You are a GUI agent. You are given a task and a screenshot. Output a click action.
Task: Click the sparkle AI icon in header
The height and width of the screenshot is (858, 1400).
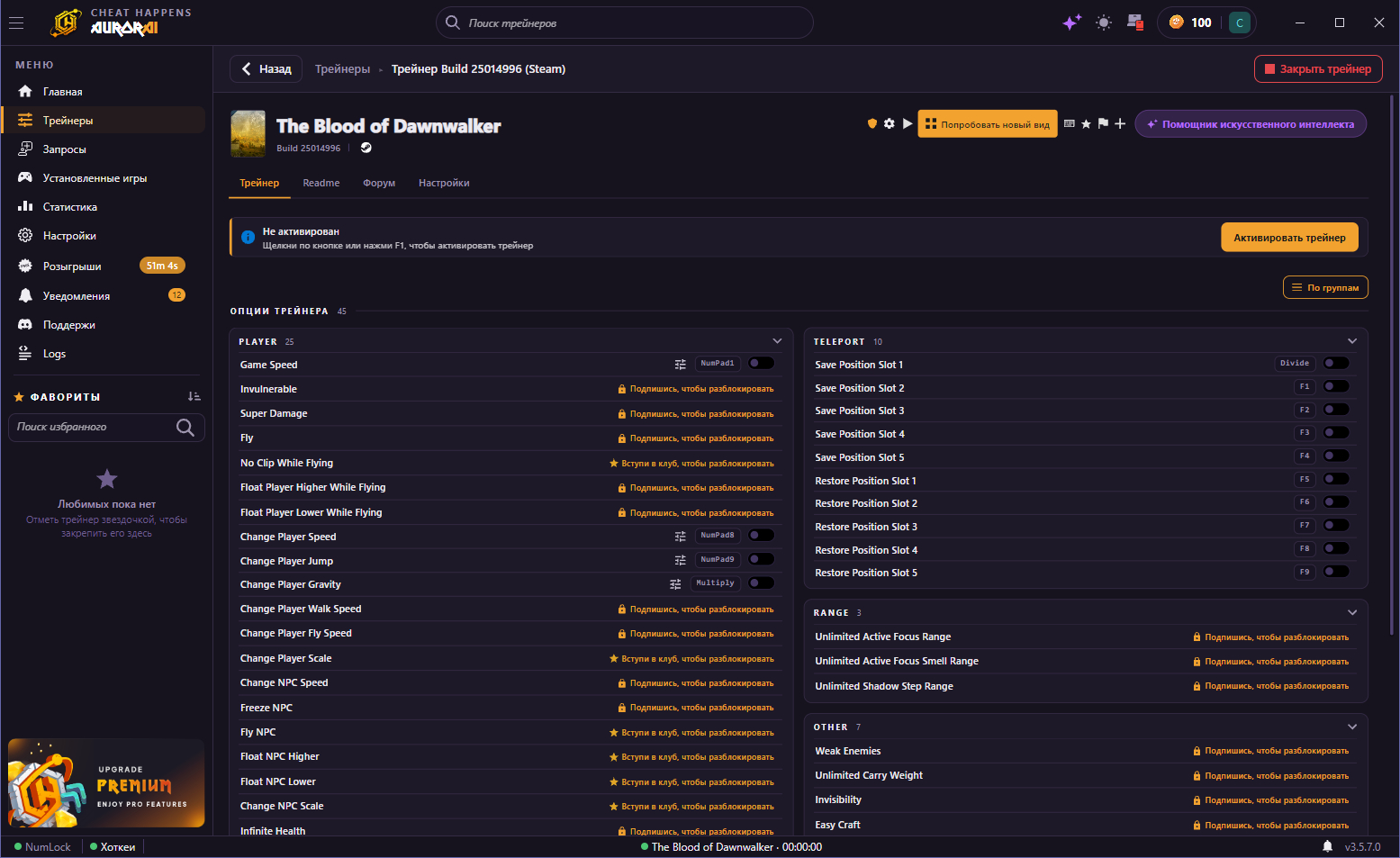pyautogui.click(x=1071, y=23)
